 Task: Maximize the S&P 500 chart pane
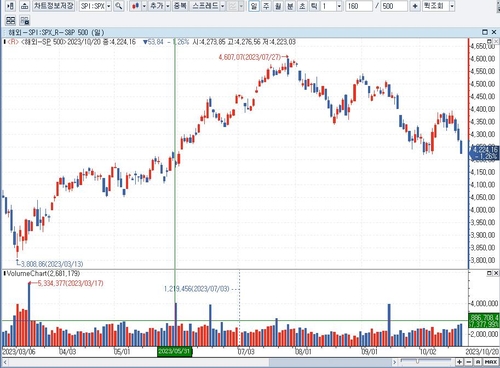point(485,32)
